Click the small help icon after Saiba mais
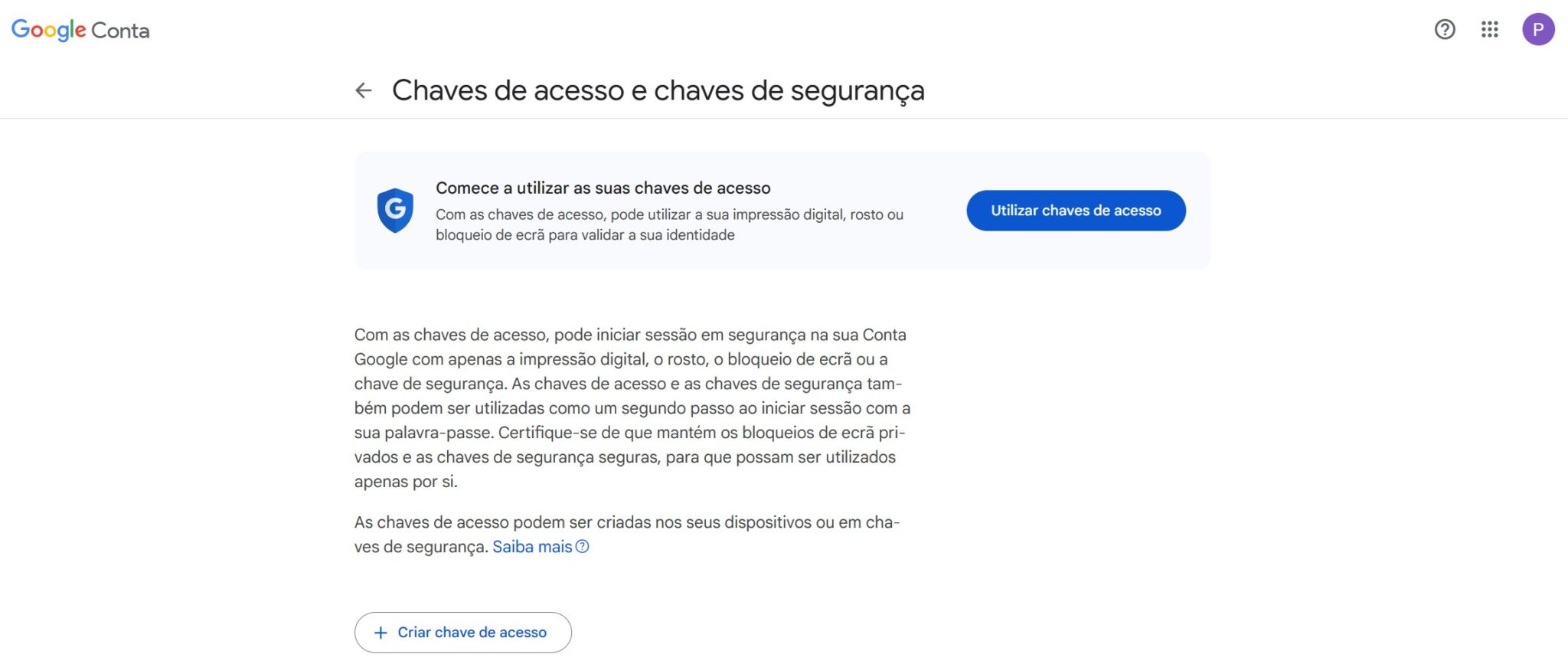Viewport: 1568px width, 661px height. coord(583,546)
